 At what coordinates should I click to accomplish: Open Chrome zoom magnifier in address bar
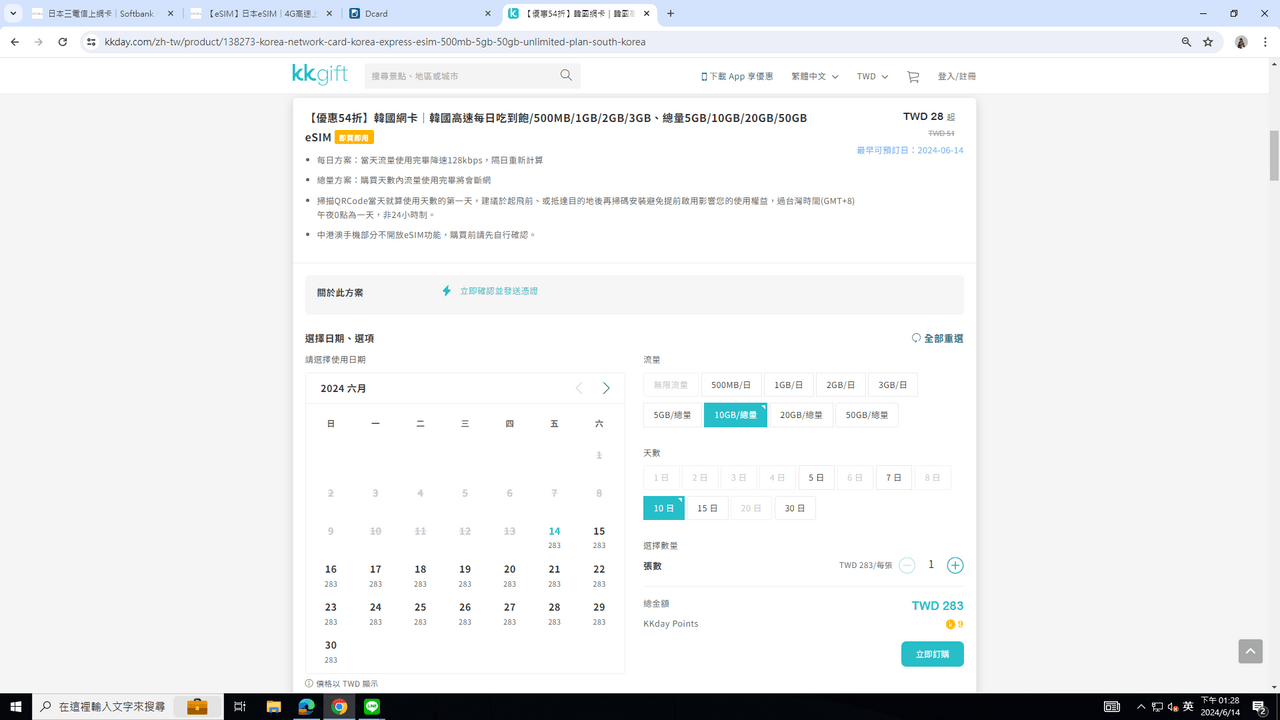(x=1186, y=42)
